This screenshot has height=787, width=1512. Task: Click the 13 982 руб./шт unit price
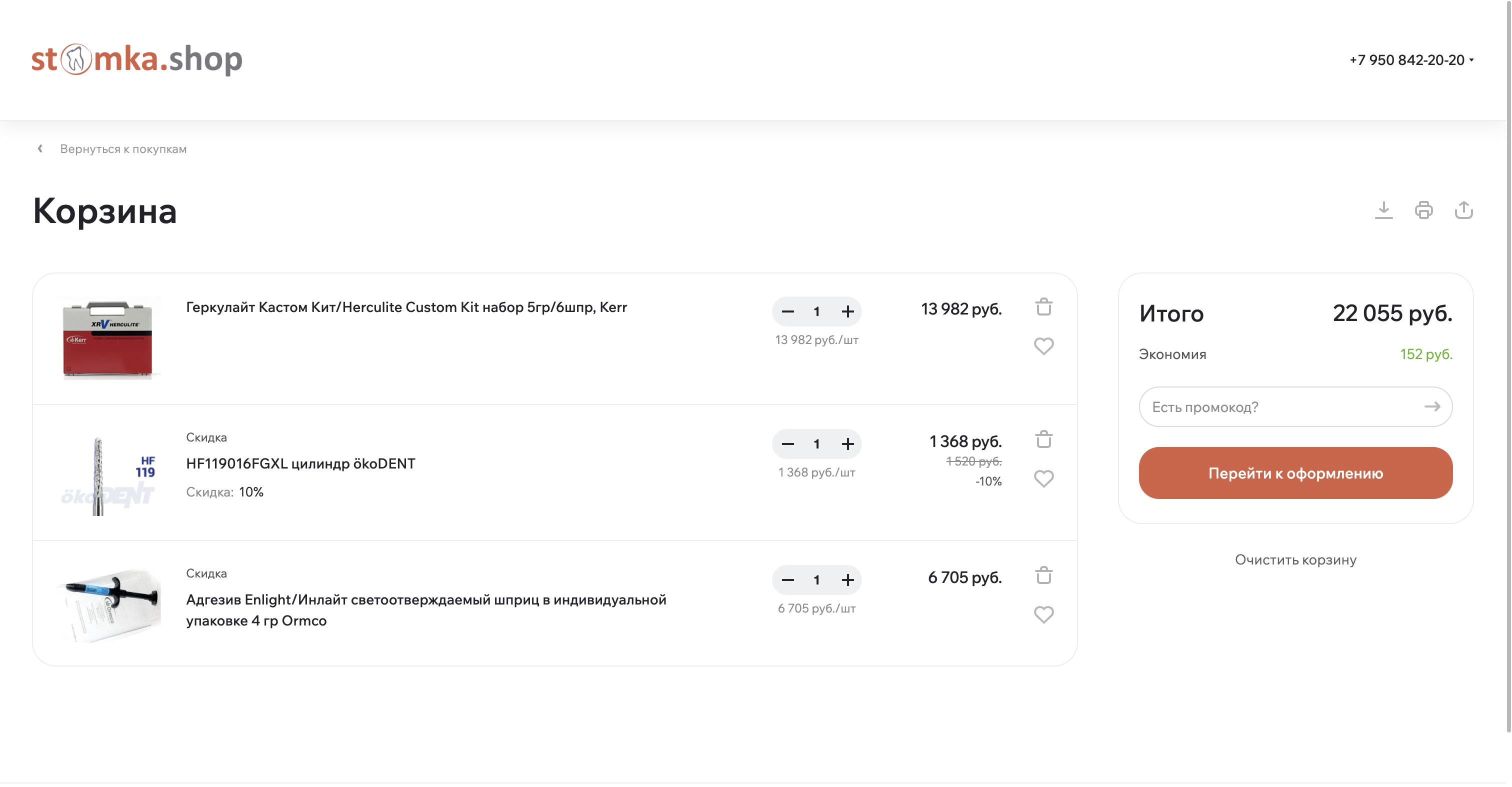click(x=816, y=340)
